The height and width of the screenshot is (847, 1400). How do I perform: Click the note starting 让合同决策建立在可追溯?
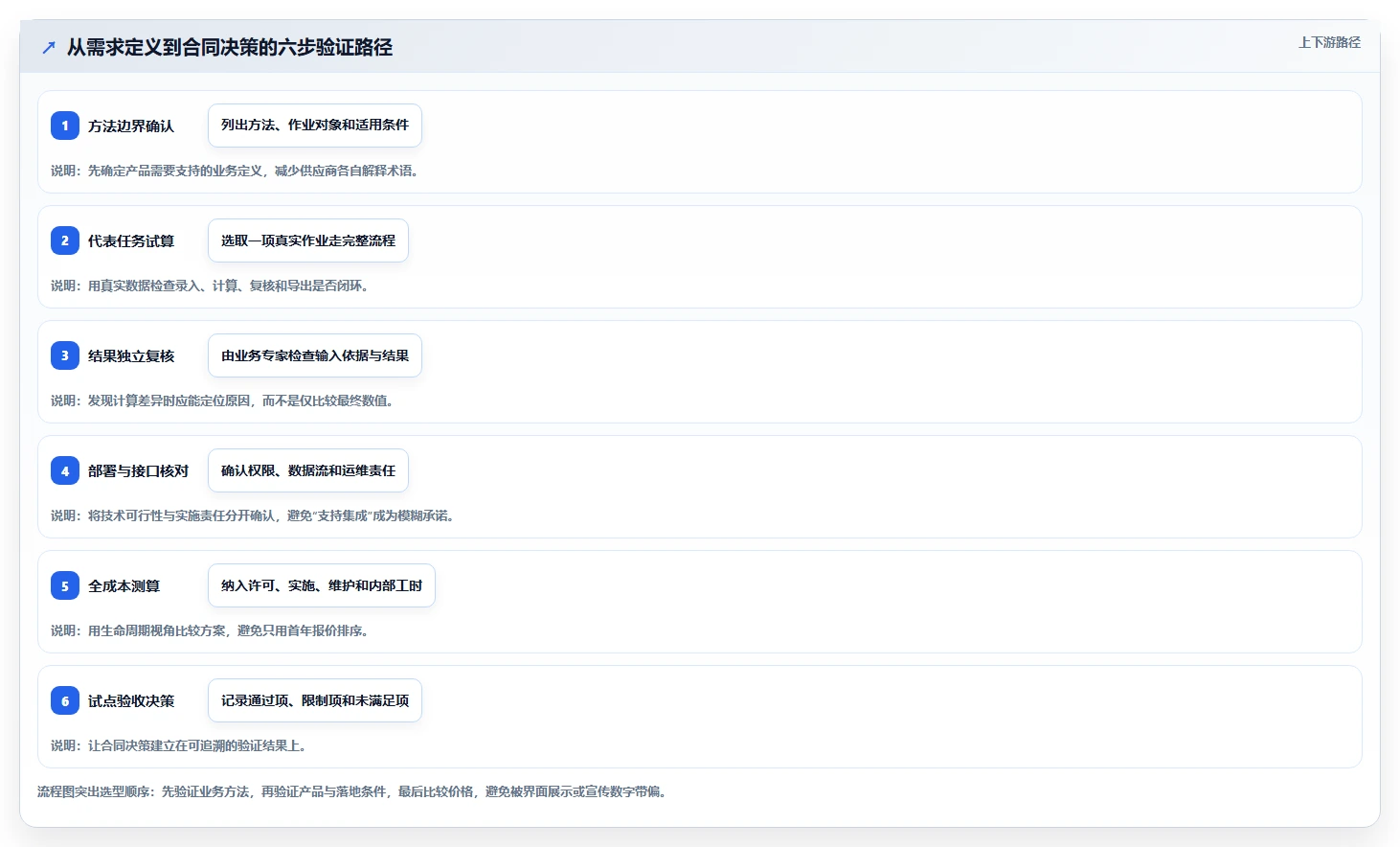[x=179, y=745]
